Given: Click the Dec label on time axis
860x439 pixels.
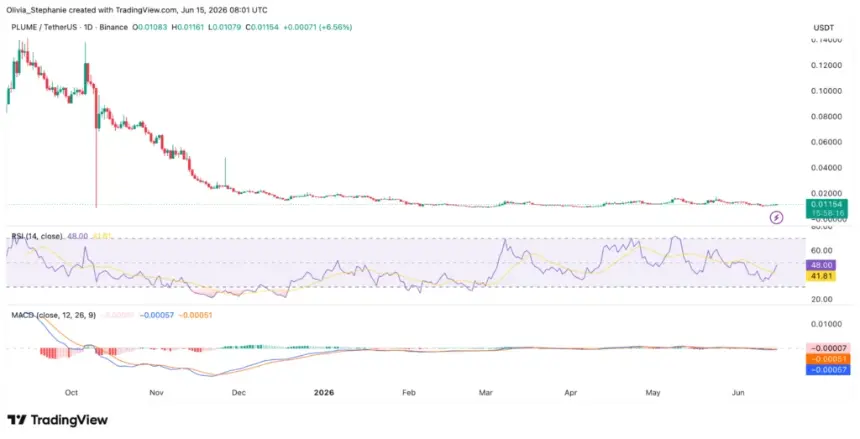Looking at the screenshot, I should pyautogui.click(x=239, y=393).
